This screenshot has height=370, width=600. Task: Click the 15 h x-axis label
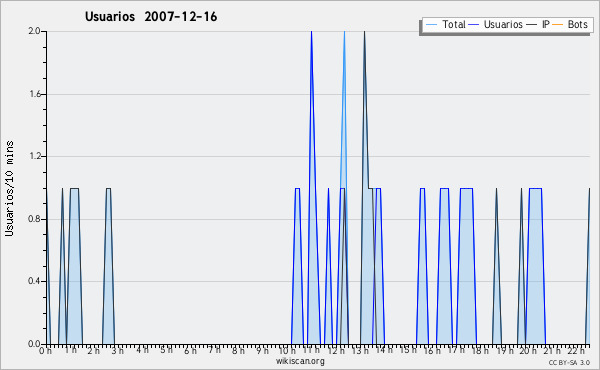(x=408, y=350)
